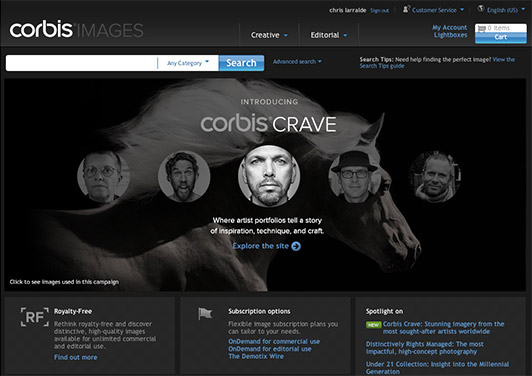Select the artist portrait wearing a hat
This screenshot has width=532, height=376.
(354, 176)
